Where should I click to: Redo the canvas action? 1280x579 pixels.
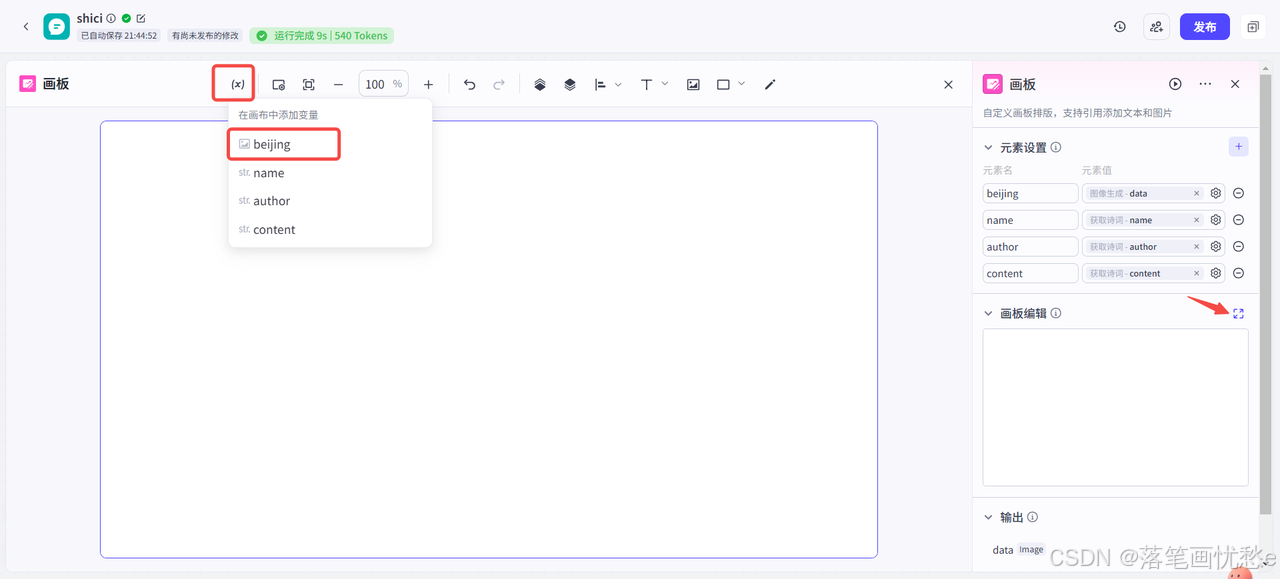point(499,85)
